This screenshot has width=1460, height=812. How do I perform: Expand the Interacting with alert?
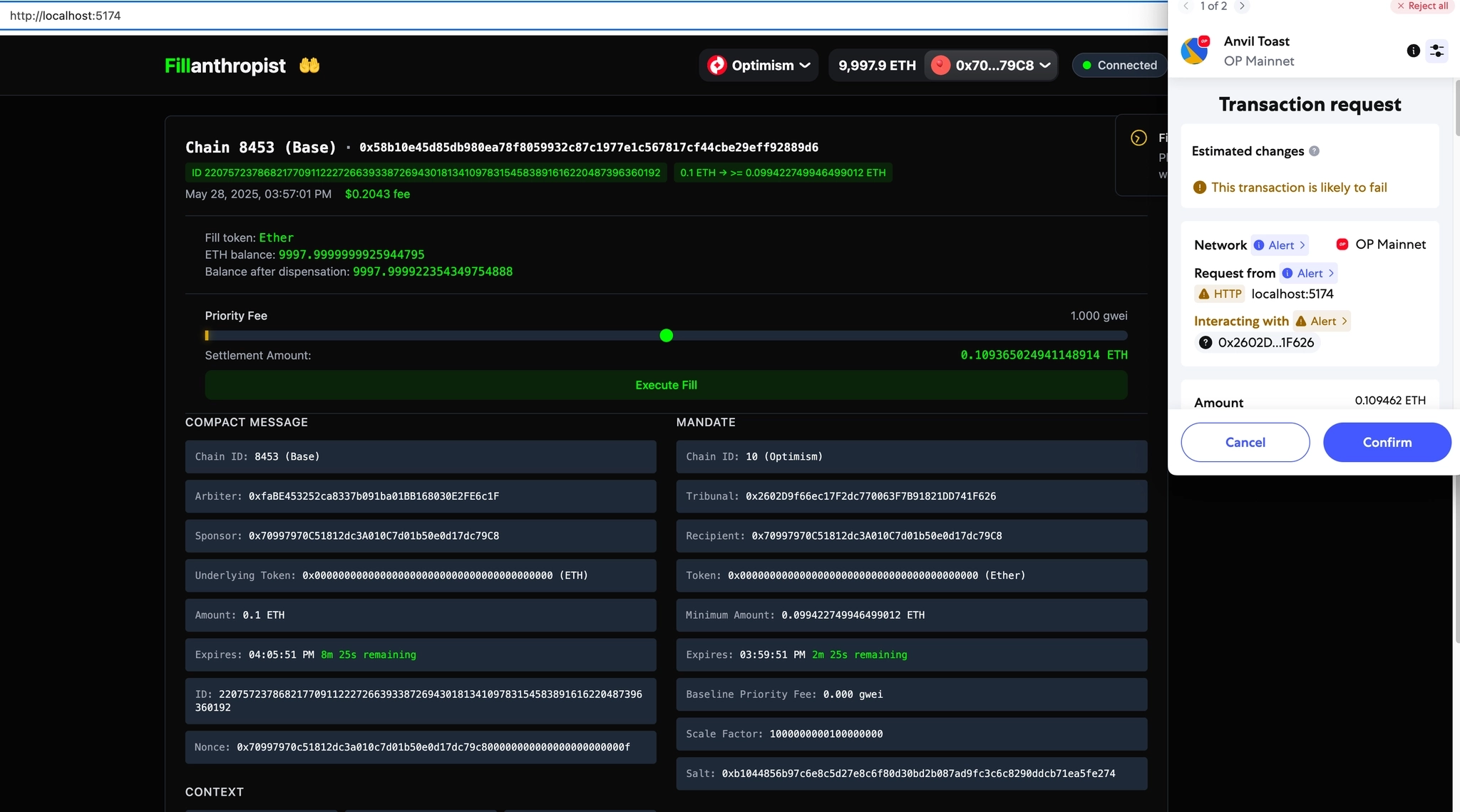(1322, 322)
